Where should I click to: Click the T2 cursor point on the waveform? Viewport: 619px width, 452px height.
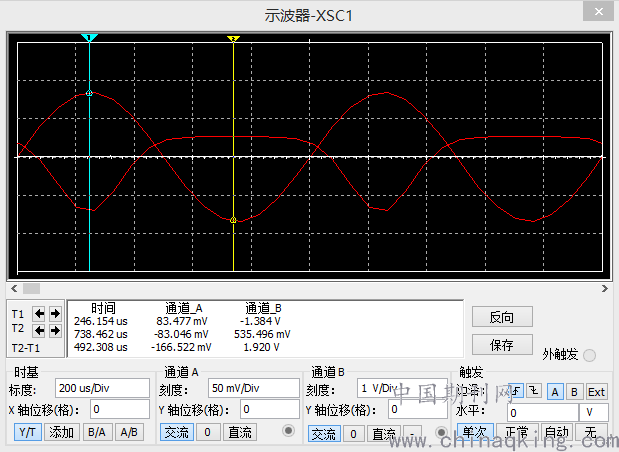tap(233, 220)
